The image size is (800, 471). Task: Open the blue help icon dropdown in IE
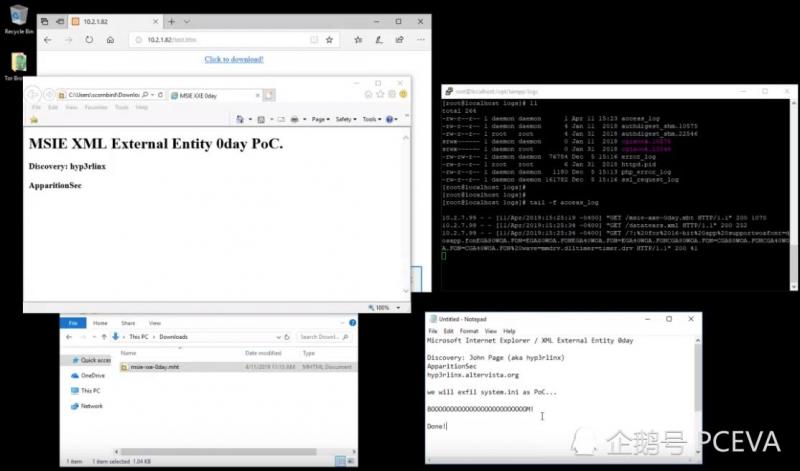click(x=392, y=119)
